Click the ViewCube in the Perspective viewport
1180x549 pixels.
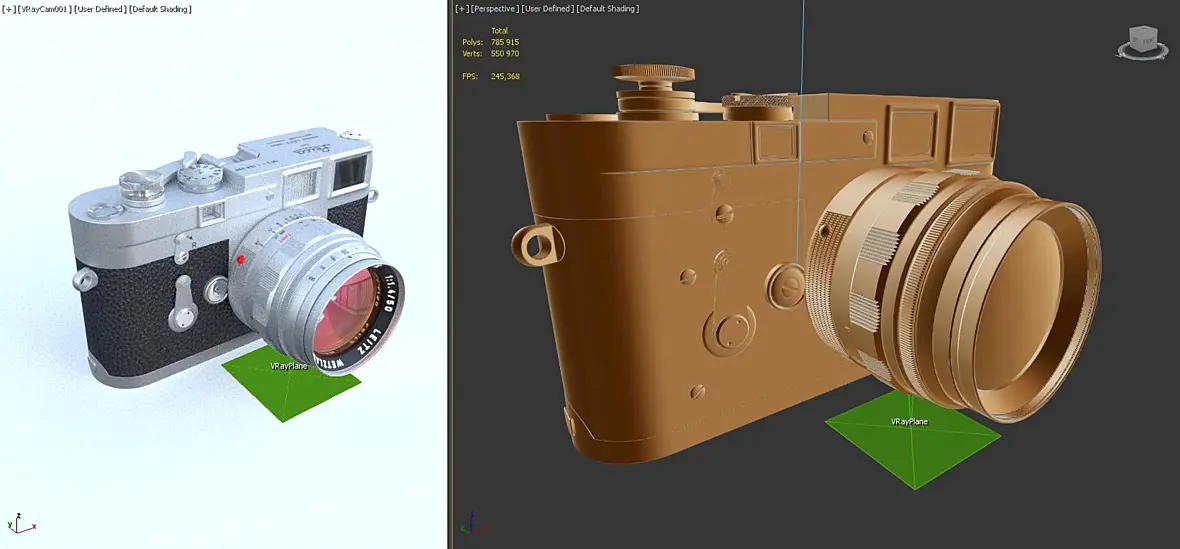pos(1142,38)
